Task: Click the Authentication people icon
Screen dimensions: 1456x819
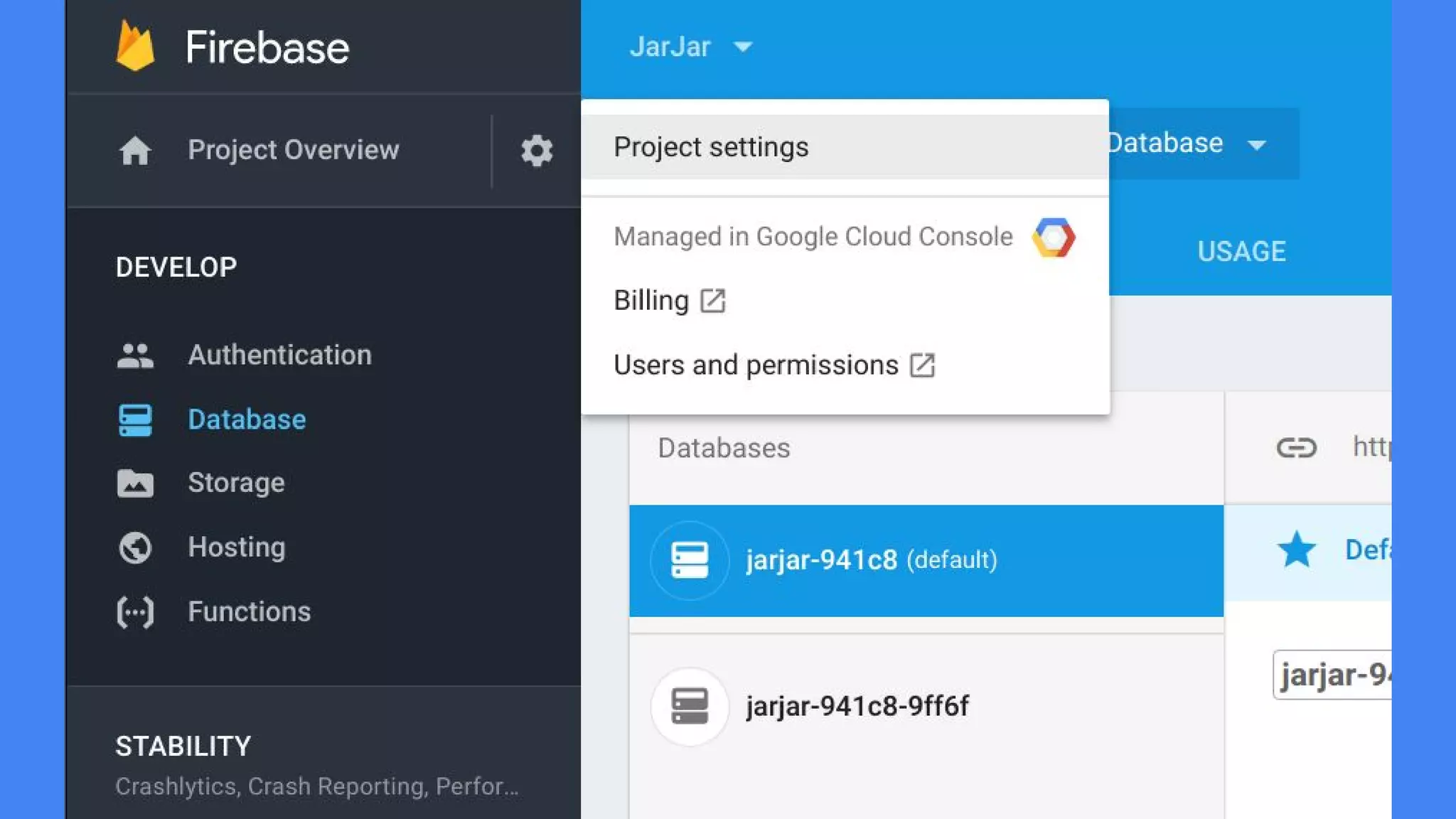Action: click(135, 355)
